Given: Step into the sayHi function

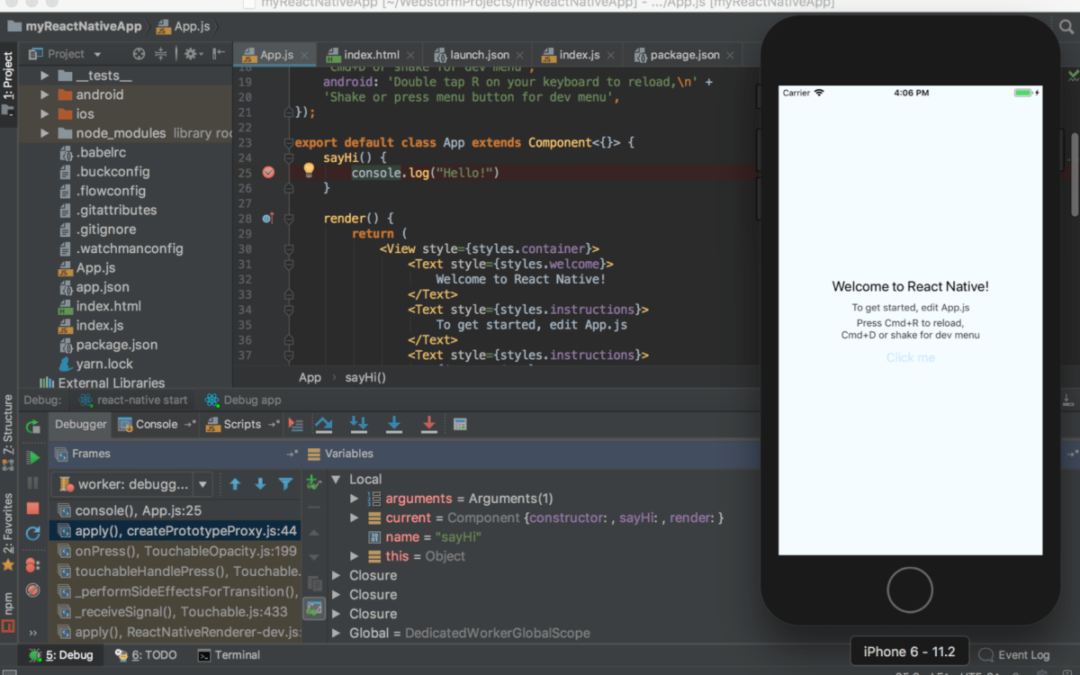Looking at the screenshot, I should (359, 424).
